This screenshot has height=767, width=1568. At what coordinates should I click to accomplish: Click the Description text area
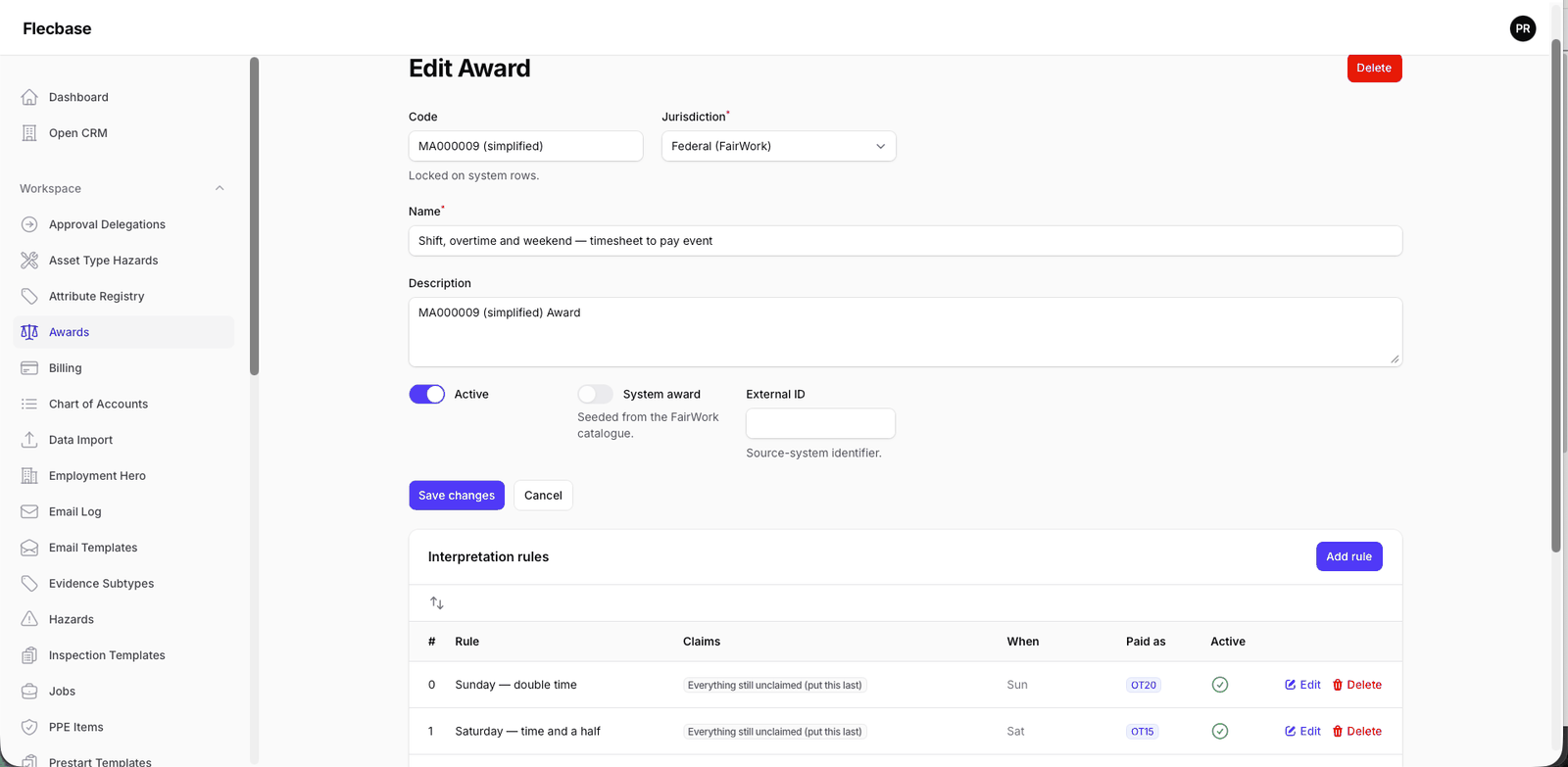point(906,332)
